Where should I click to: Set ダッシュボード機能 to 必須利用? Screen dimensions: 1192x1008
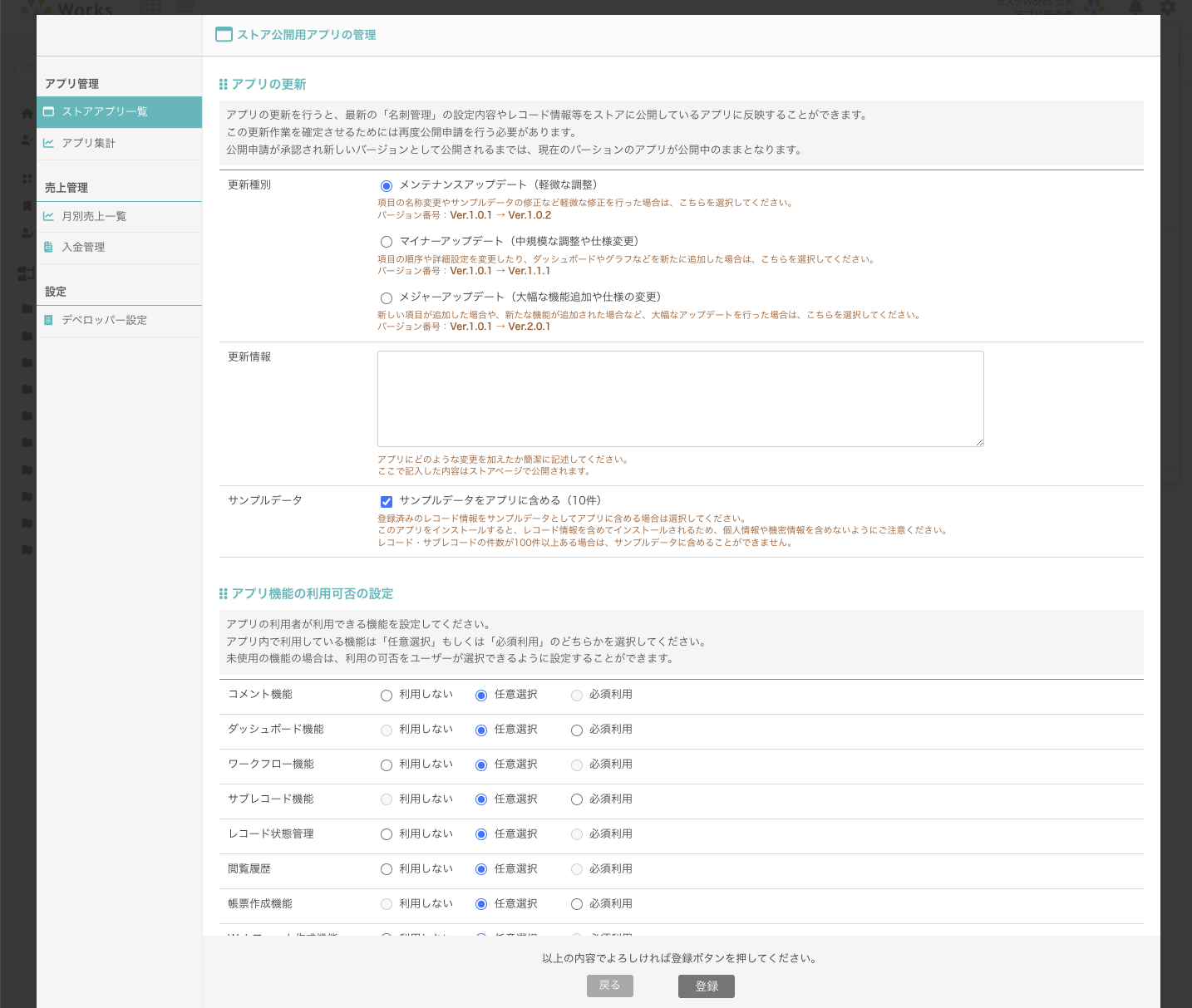click(577, 730)
